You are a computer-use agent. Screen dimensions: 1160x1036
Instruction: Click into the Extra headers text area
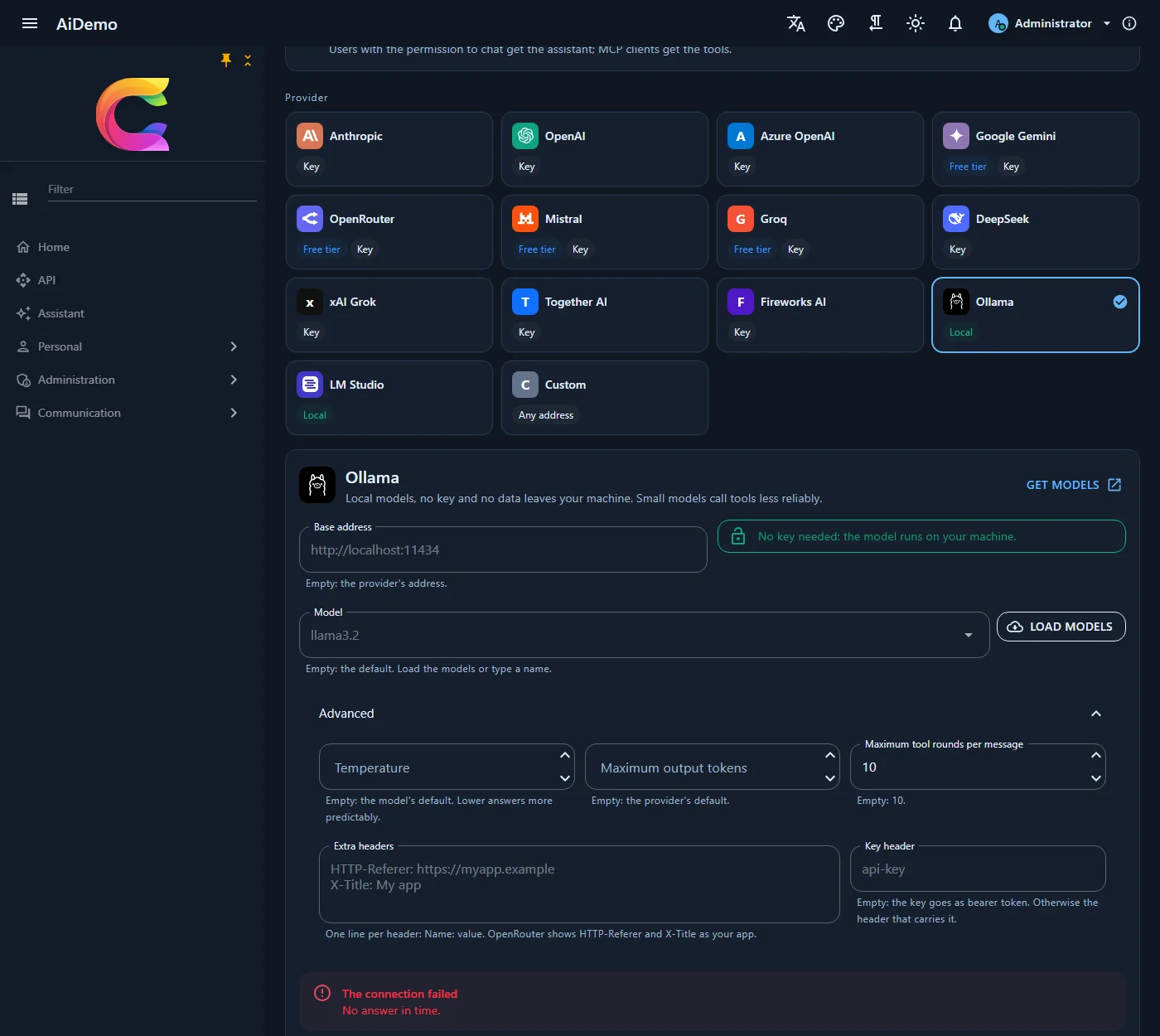[x=579, y=884]
